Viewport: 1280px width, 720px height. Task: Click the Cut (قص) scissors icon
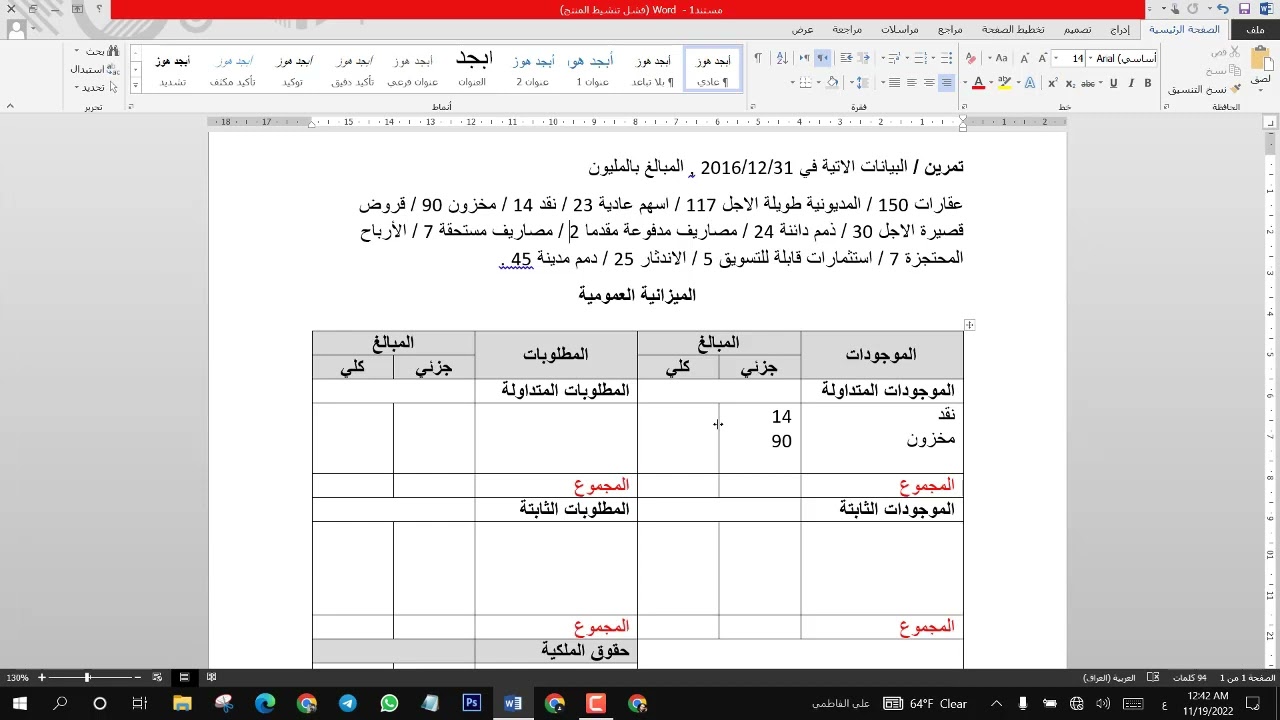(x=1234, y=52)
